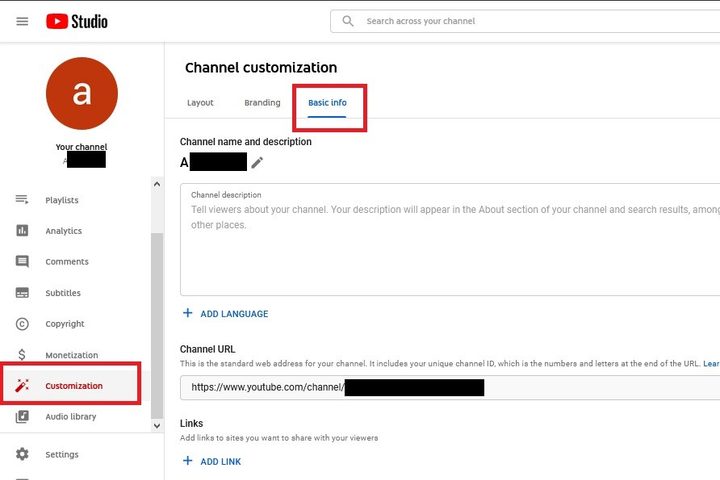Click inside the Channel description box
The image size is (720, 480).
click(450, 239)
